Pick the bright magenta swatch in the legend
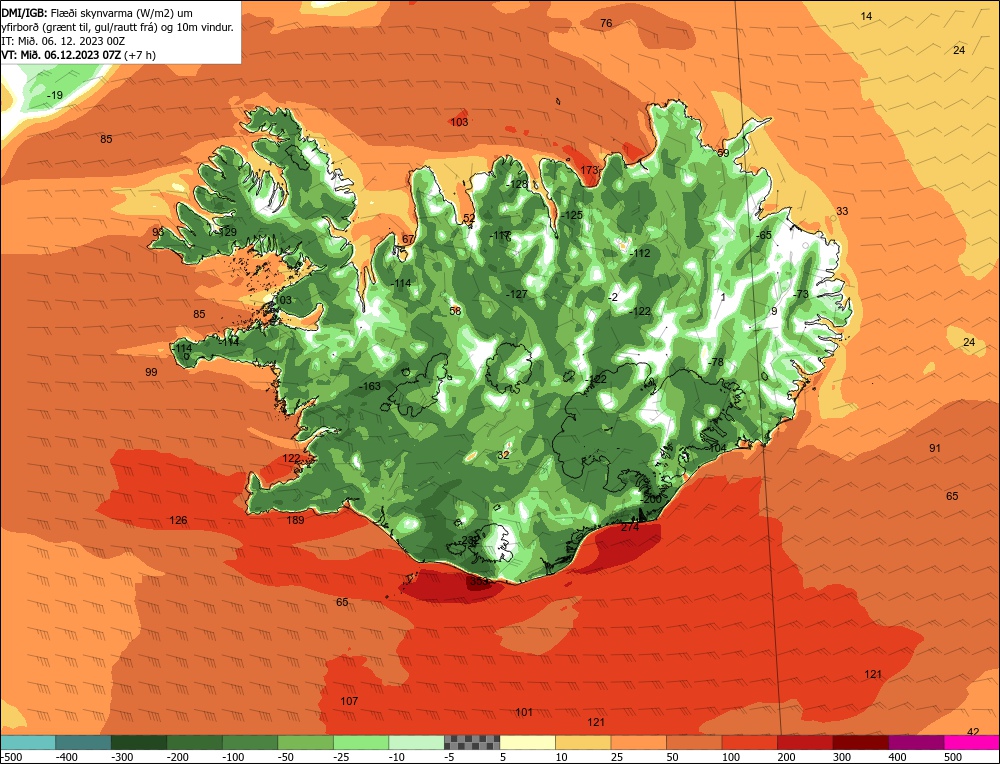Image resolution: width=1000 pixels, height=764 pixels. click(x=972, y=742)
